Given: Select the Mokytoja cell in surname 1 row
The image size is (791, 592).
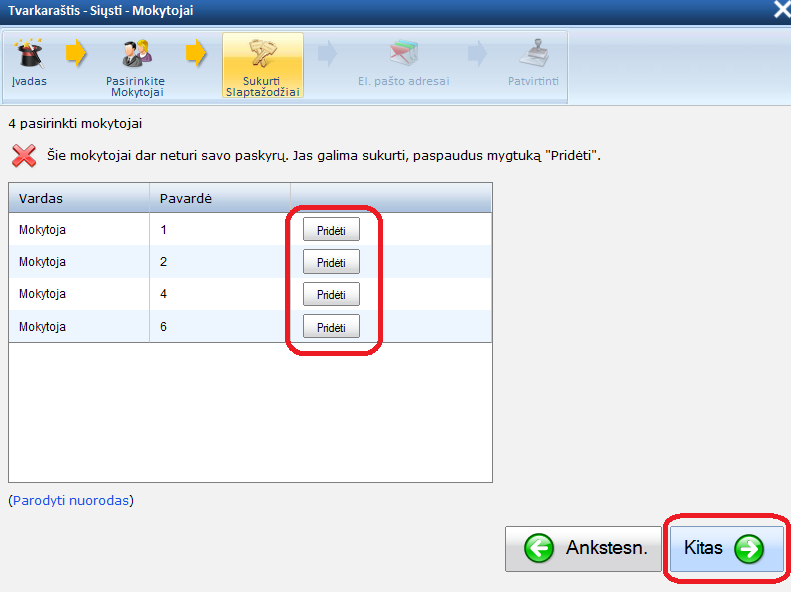Looking at the screenshot, I should (79, 229).
